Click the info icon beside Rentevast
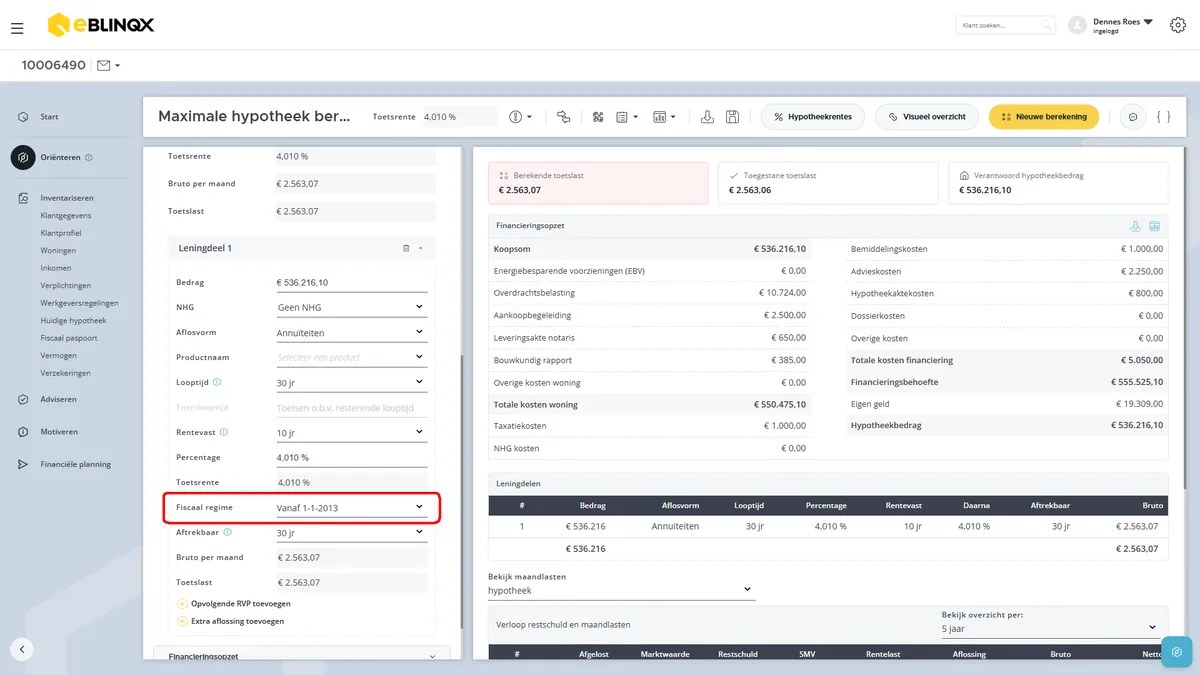Image resolution: width=1200 pixels, height=675 pixels. [224, 432]
